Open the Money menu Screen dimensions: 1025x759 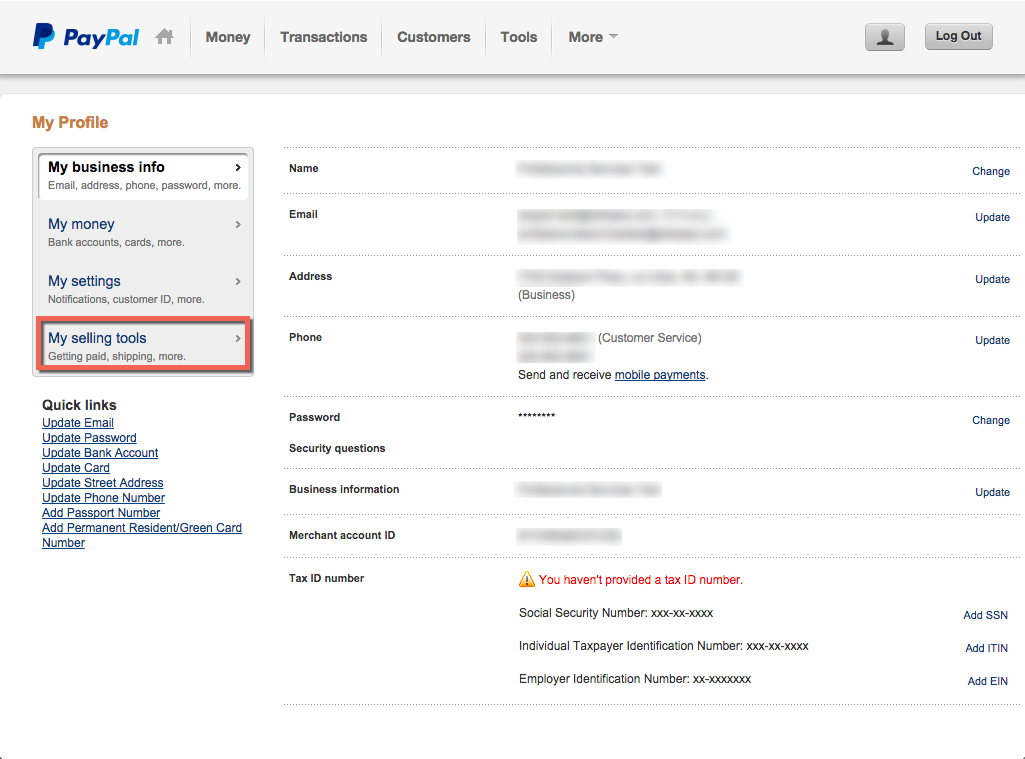click(x=227, y=37)
